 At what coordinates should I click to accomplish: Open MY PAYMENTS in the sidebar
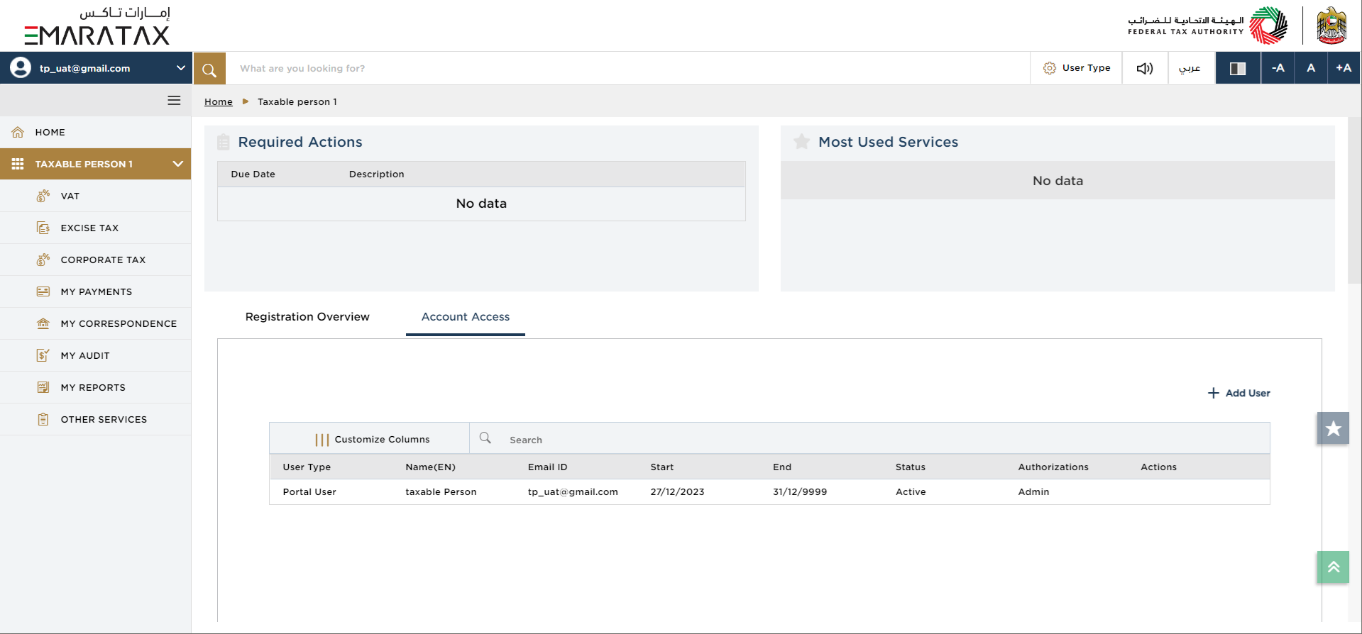(95, 292)
